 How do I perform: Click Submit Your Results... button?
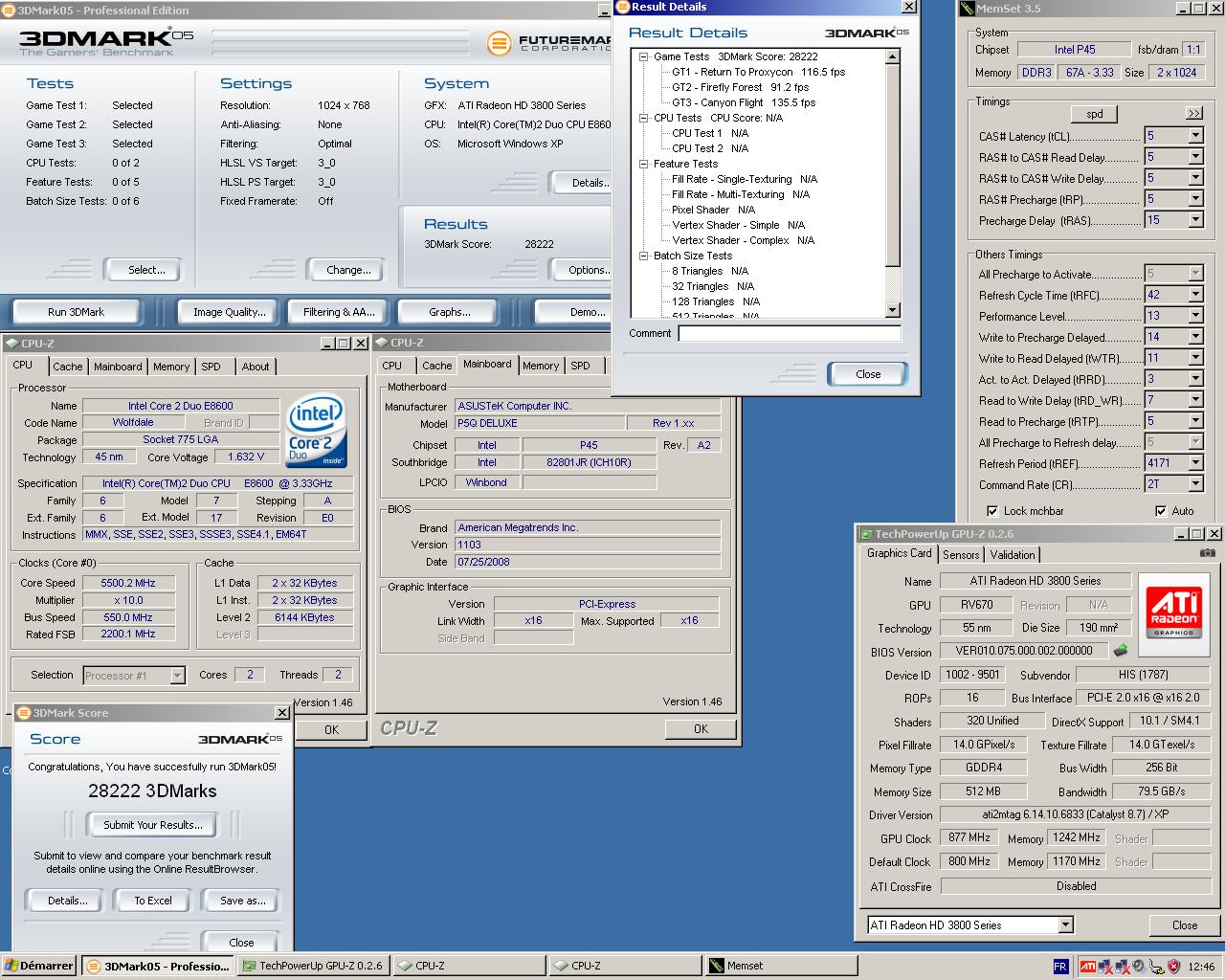153,825
